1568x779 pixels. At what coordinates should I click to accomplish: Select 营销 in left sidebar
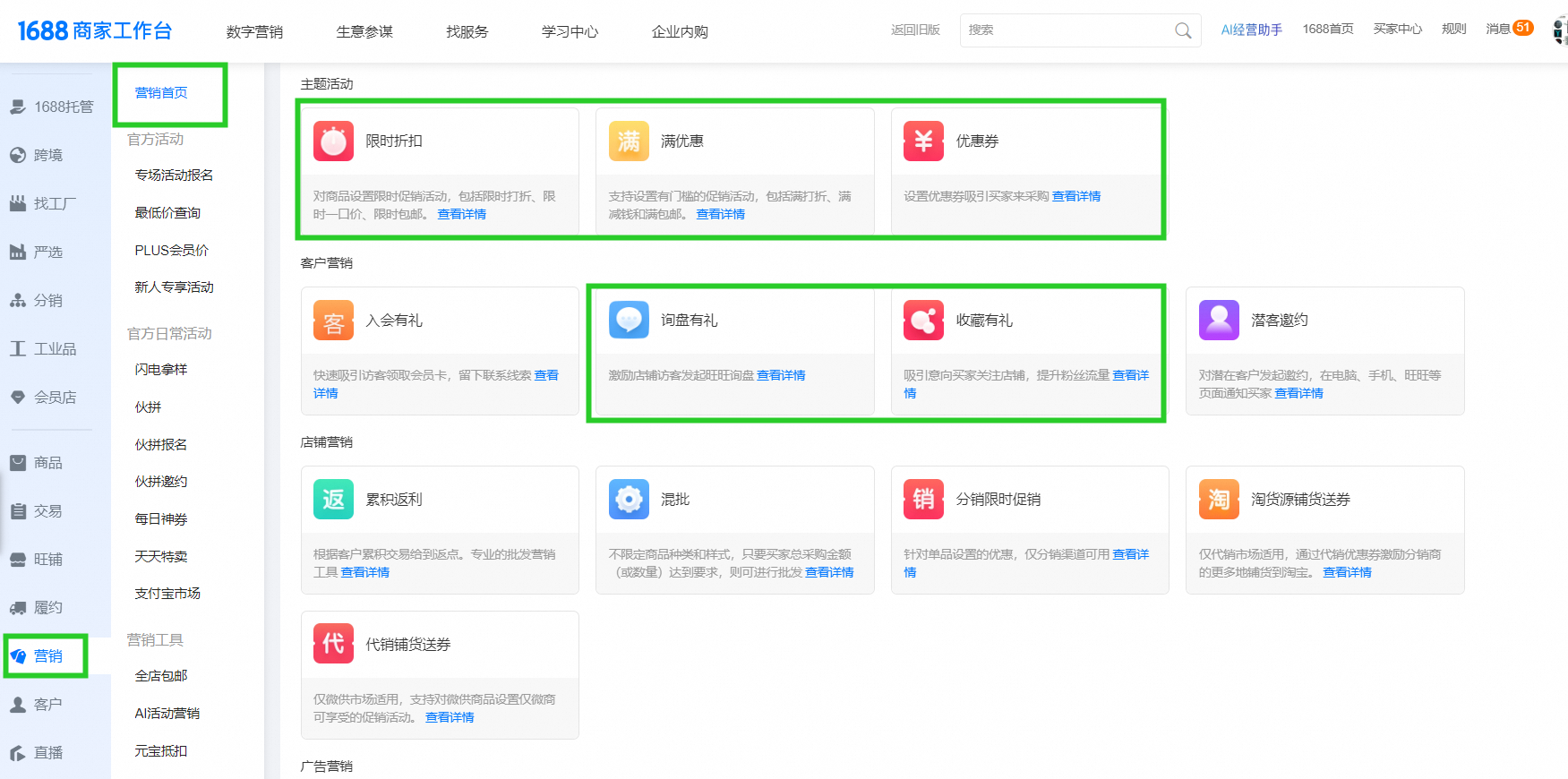click(47, 656)
